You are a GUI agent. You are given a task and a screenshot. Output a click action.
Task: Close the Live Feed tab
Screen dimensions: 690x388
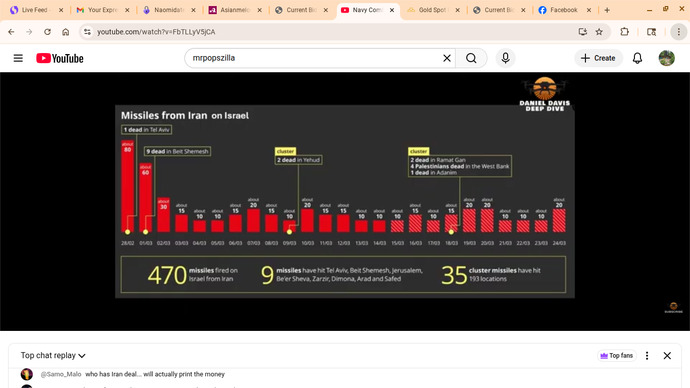(61, 10)
